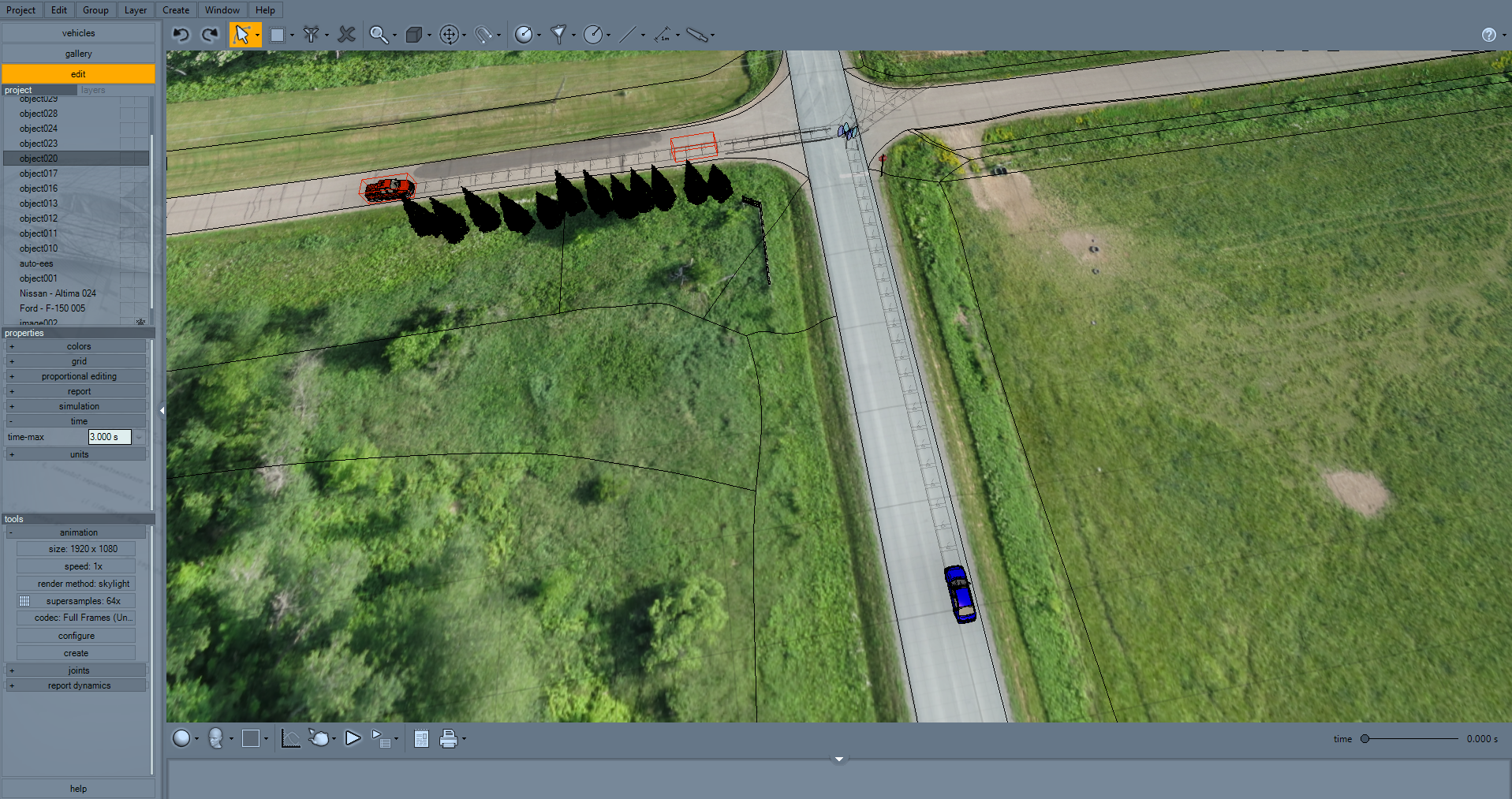Click the help button at panel bottom
The width and height of the screenshot is (1512, 799).
(78, 789)
